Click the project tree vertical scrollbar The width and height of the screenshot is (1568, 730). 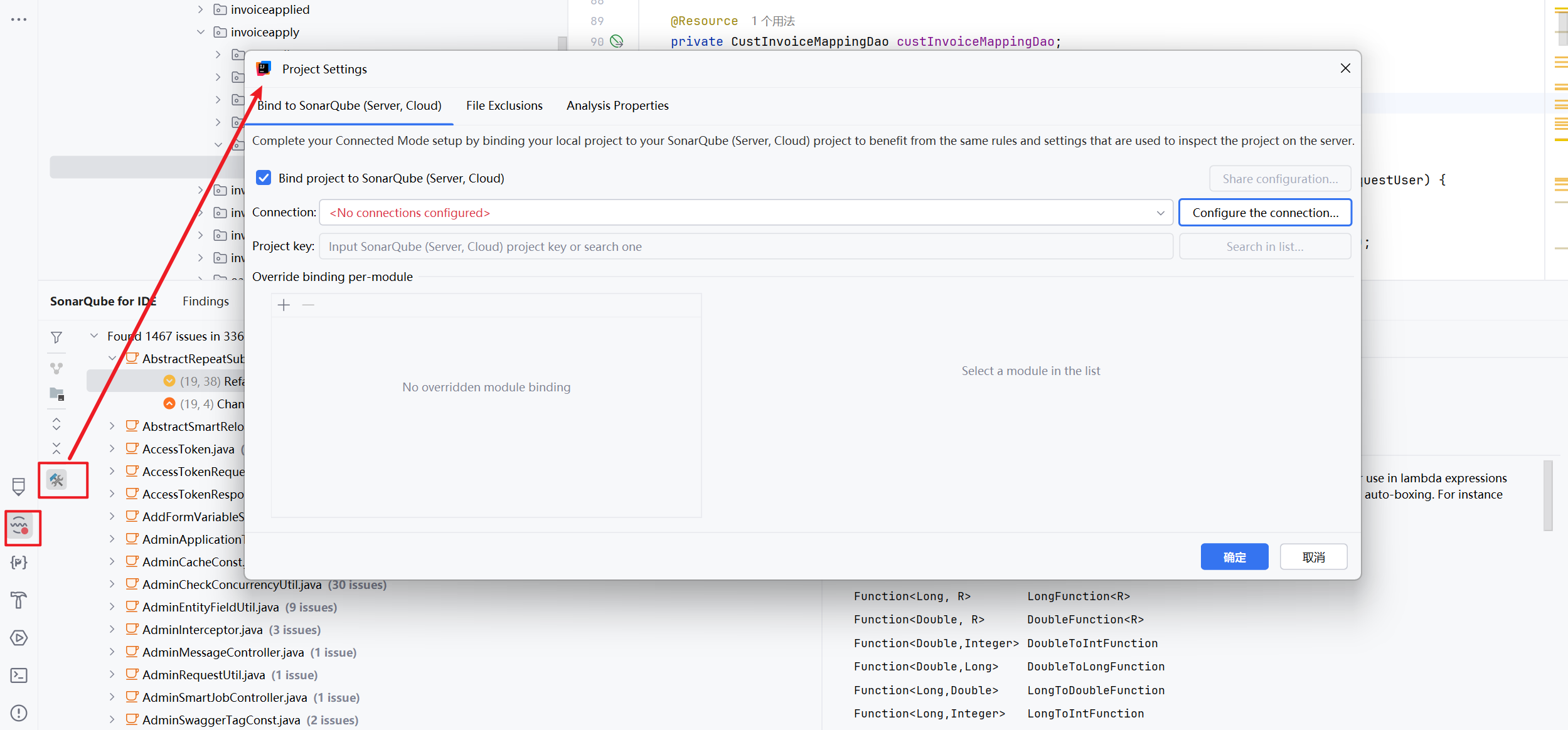(562, 43)
